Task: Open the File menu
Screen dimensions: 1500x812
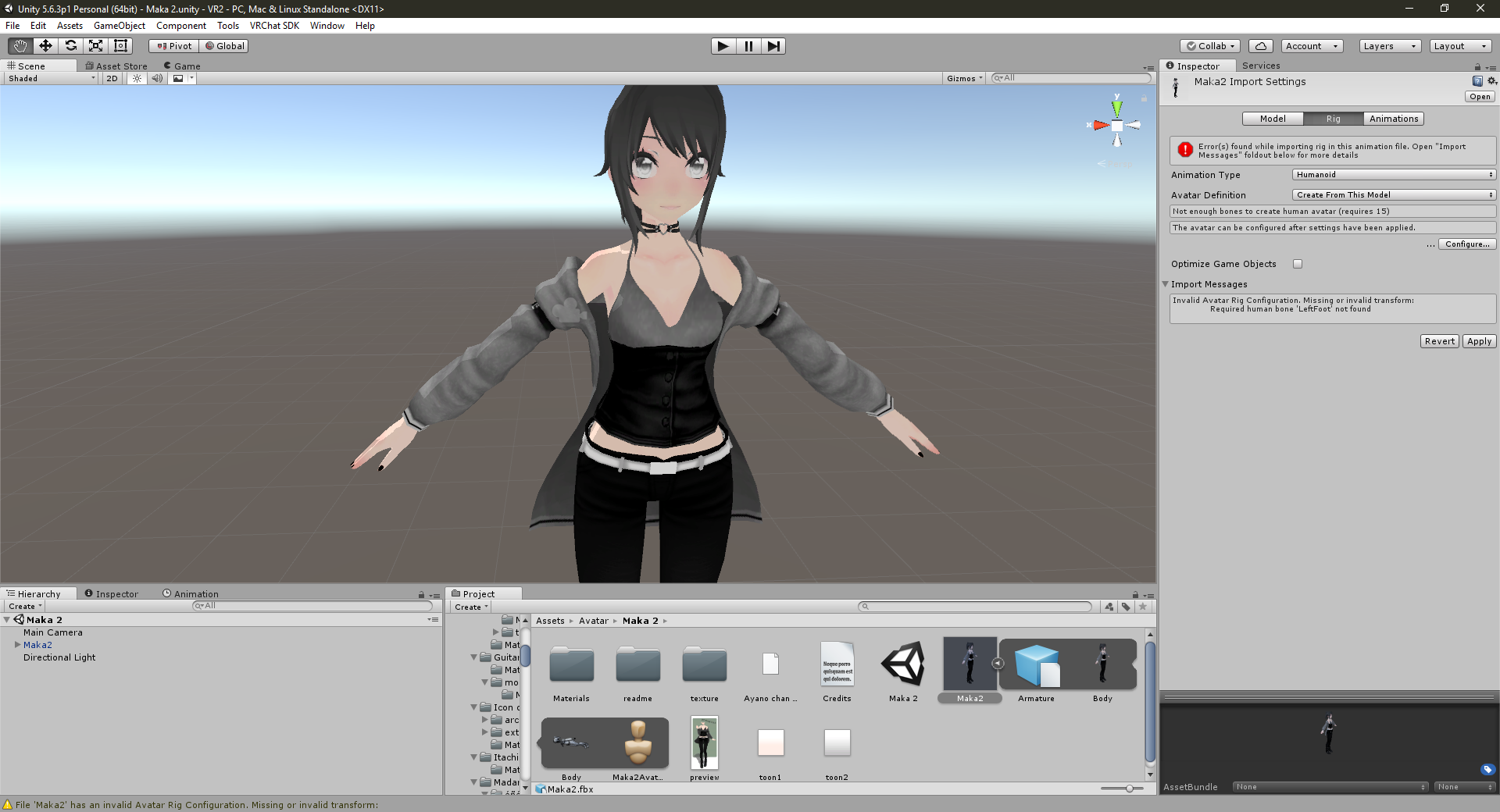Action: pyautogui.click(x=12, y=26)
